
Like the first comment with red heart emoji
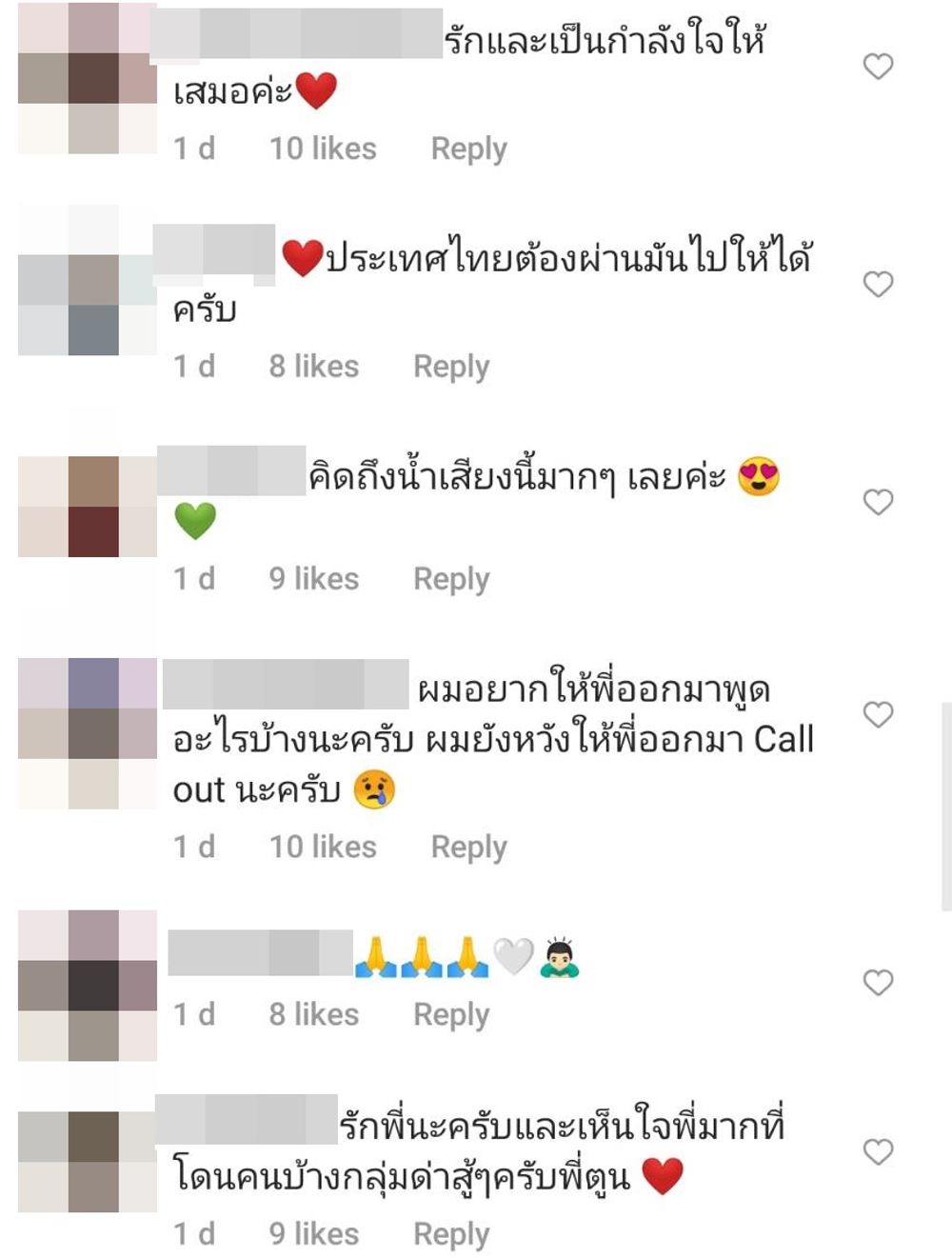click(x=878, y=66)
